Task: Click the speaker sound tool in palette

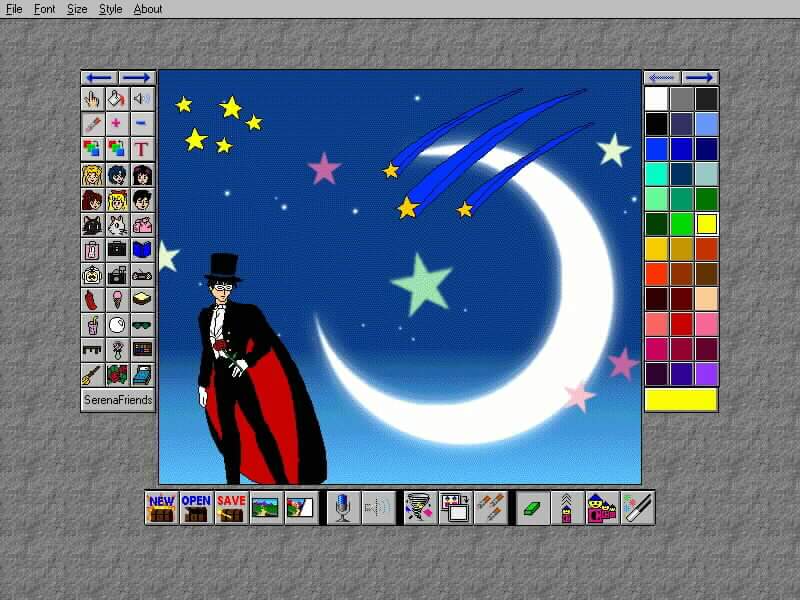Action: pos(142,99)
